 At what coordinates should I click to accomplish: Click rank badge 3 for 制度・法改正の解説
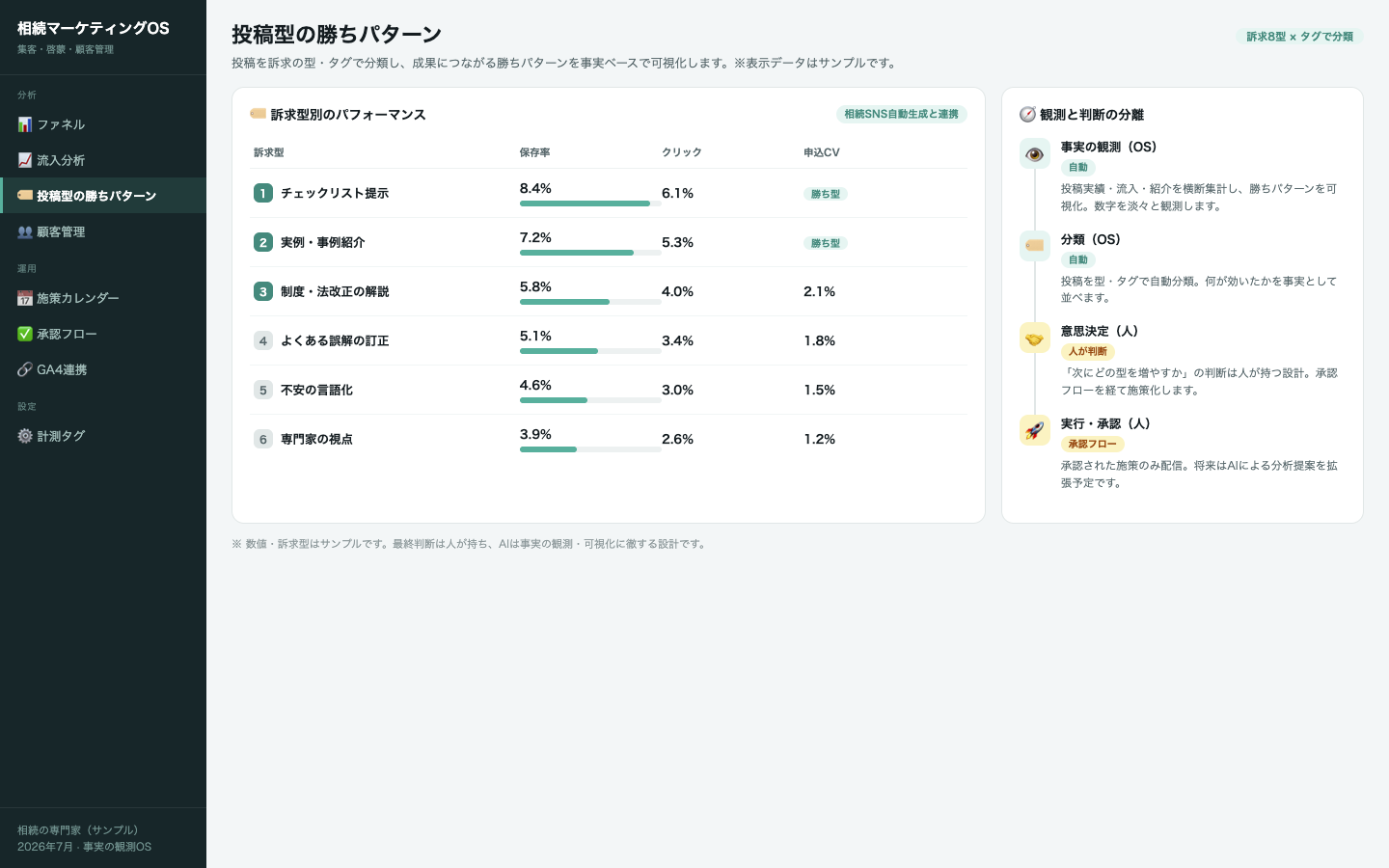263,291
